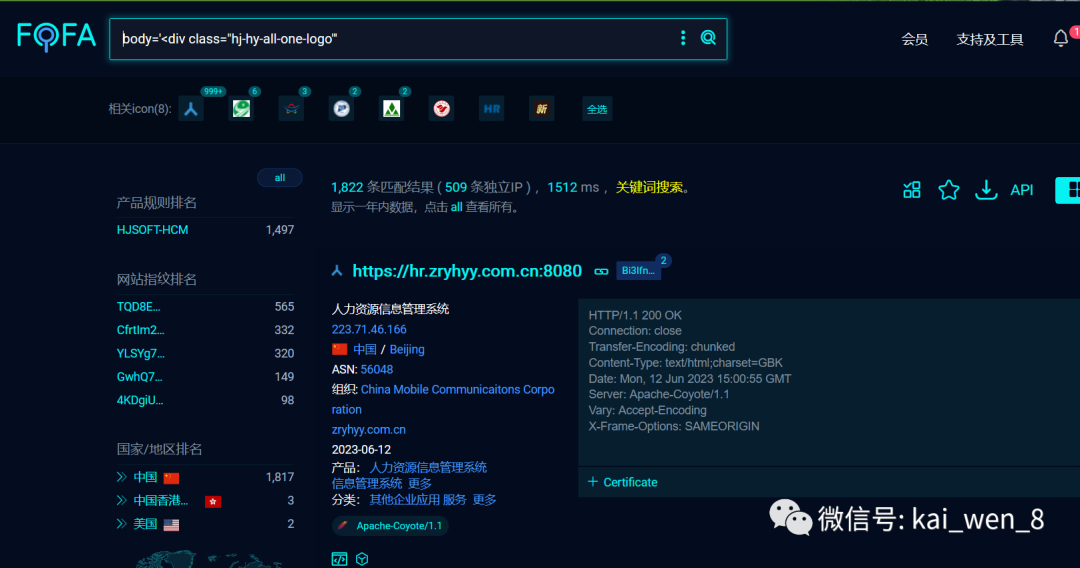
Task: Select the HR related icon
Action: click(x=492, y=109)
